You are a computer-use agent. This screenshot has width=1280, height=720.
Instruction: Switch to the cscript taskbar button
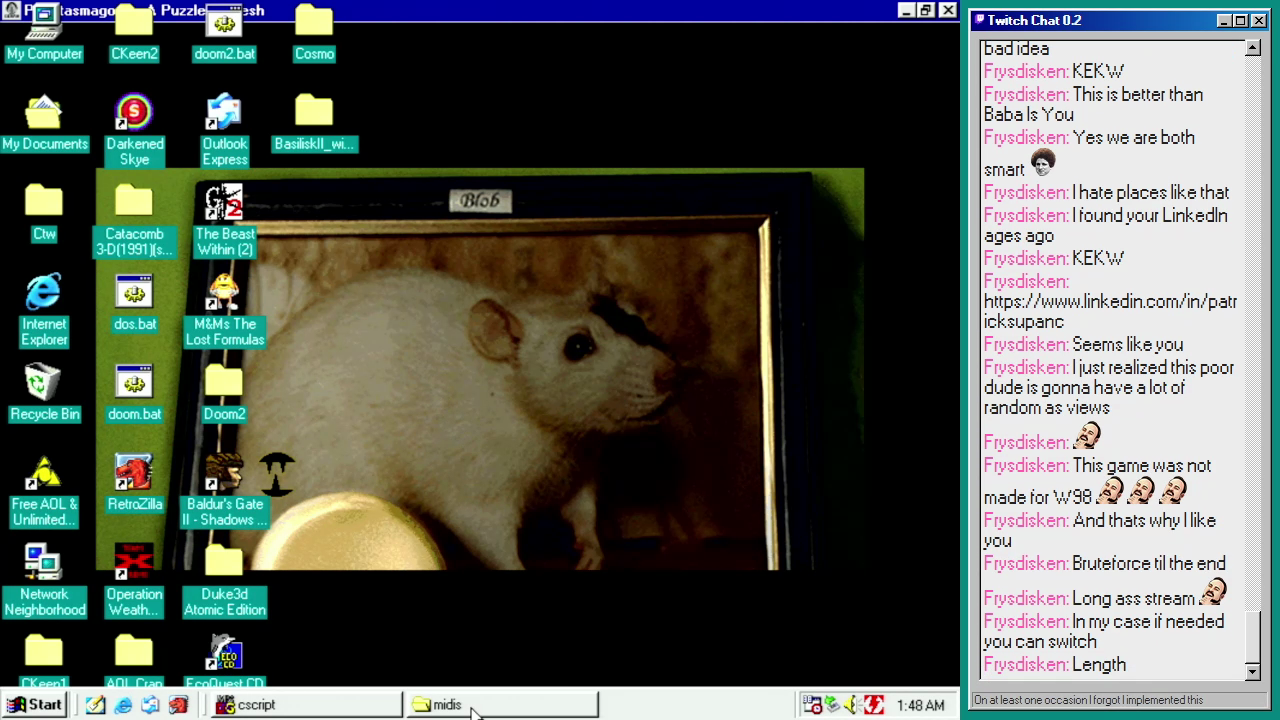click(x=306, y=705)
